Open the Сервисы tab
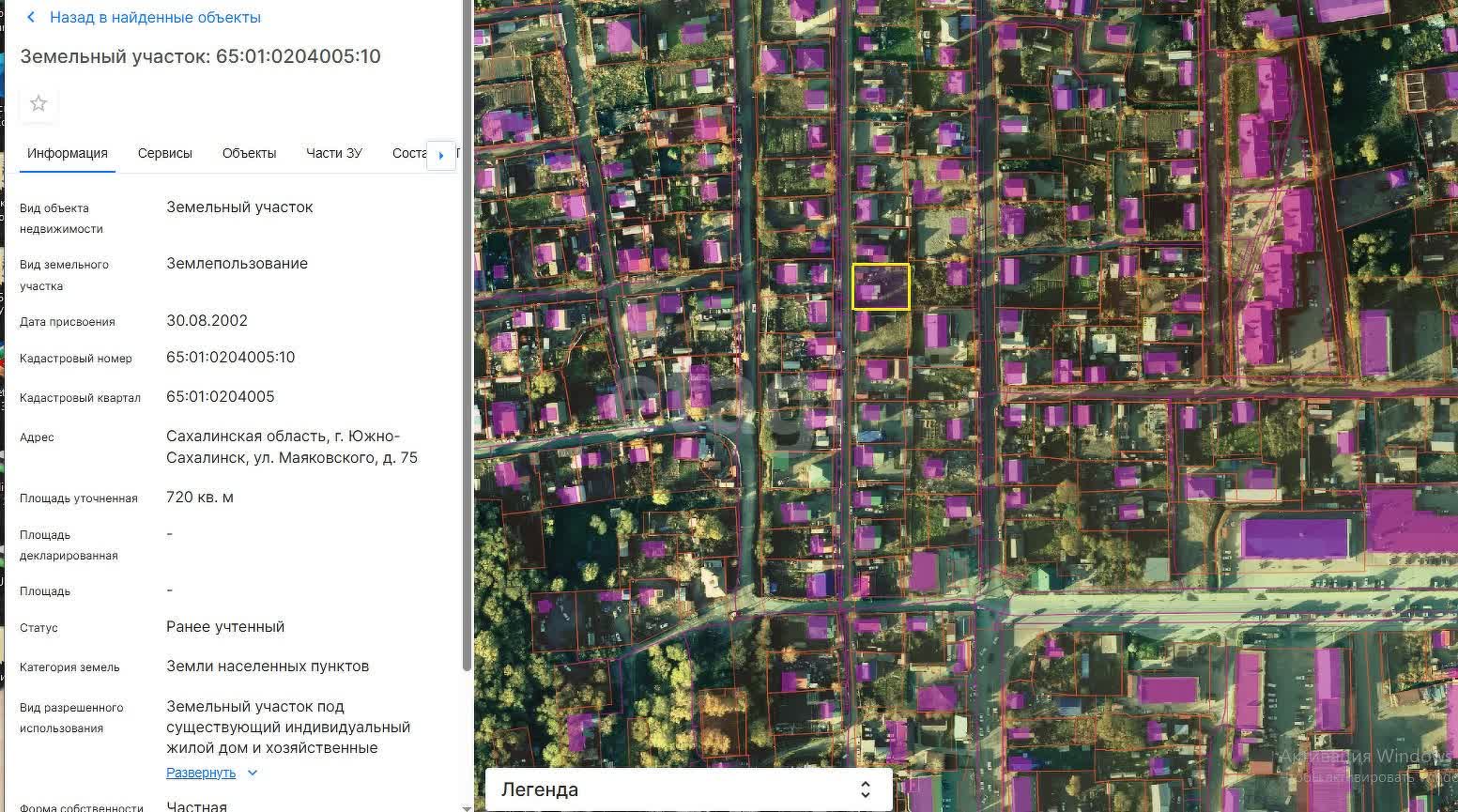The width and height of the screenshot is (1458, 812). tap(165, 153)
